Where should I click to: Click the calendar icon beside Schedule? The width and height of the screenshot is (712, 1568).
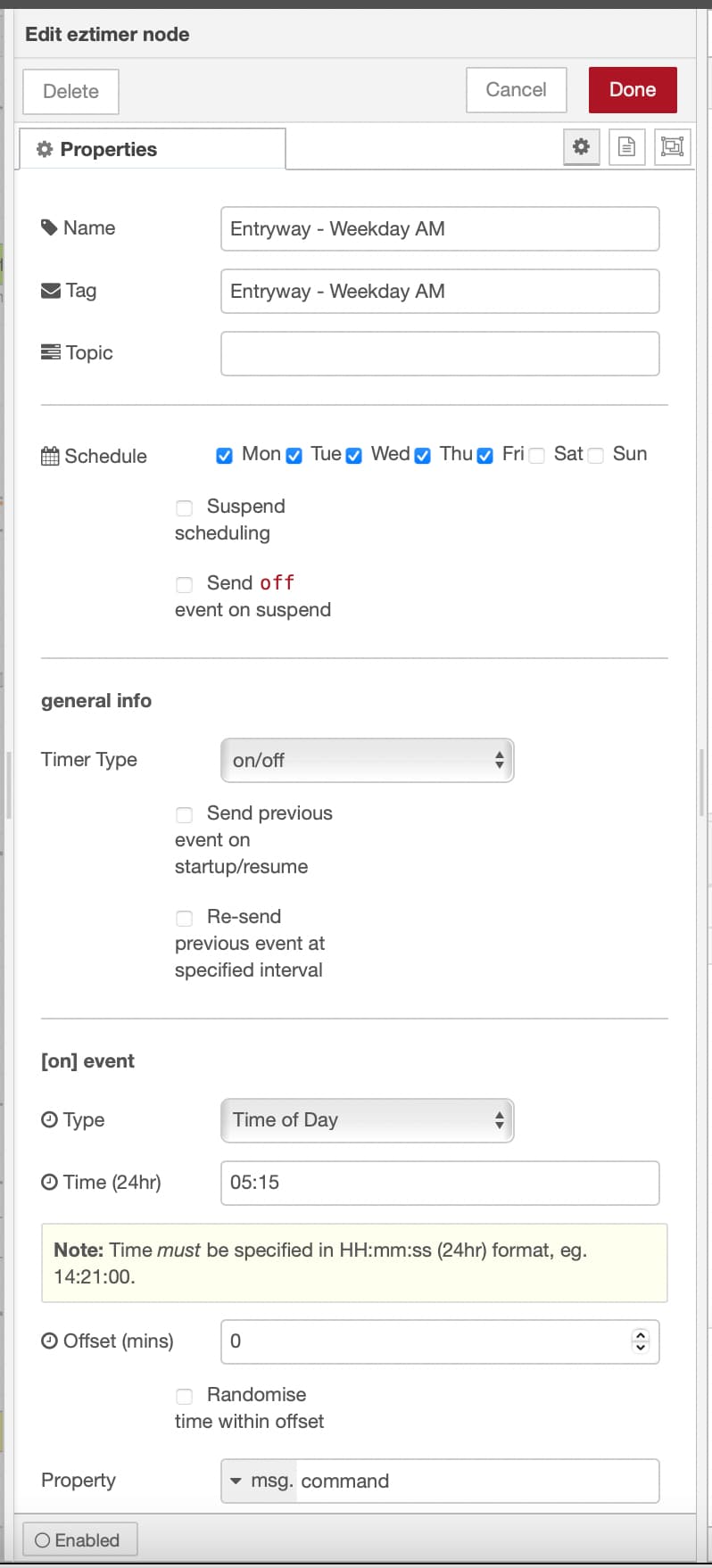(x=50, y=456)
